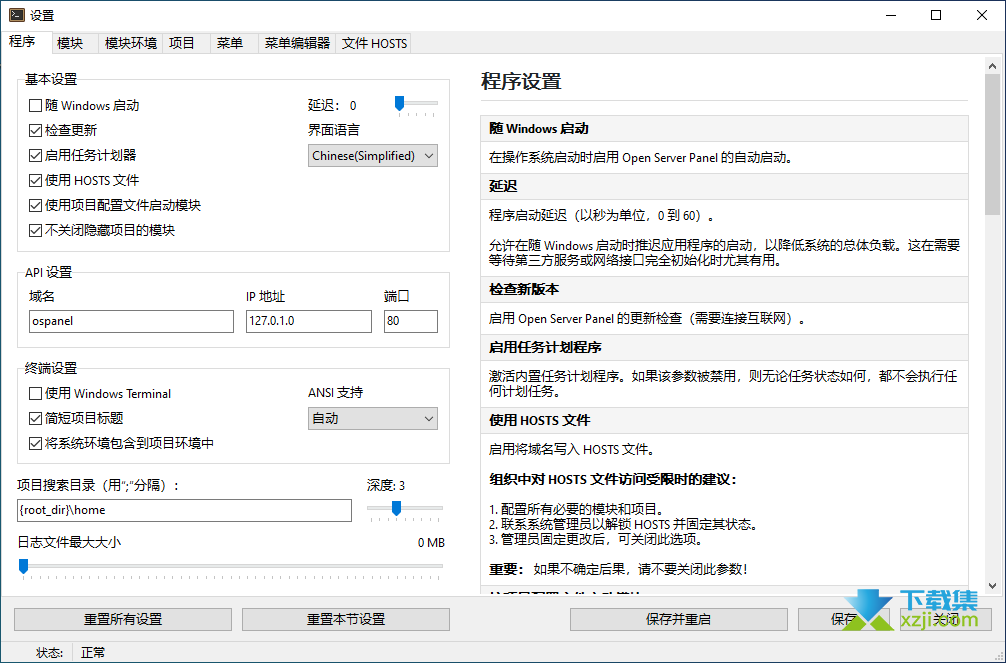The height and width of the screenshot is (663, 1006).
Task: Enable 随 Windows 启动 checkbox
Action: [34, 105]
